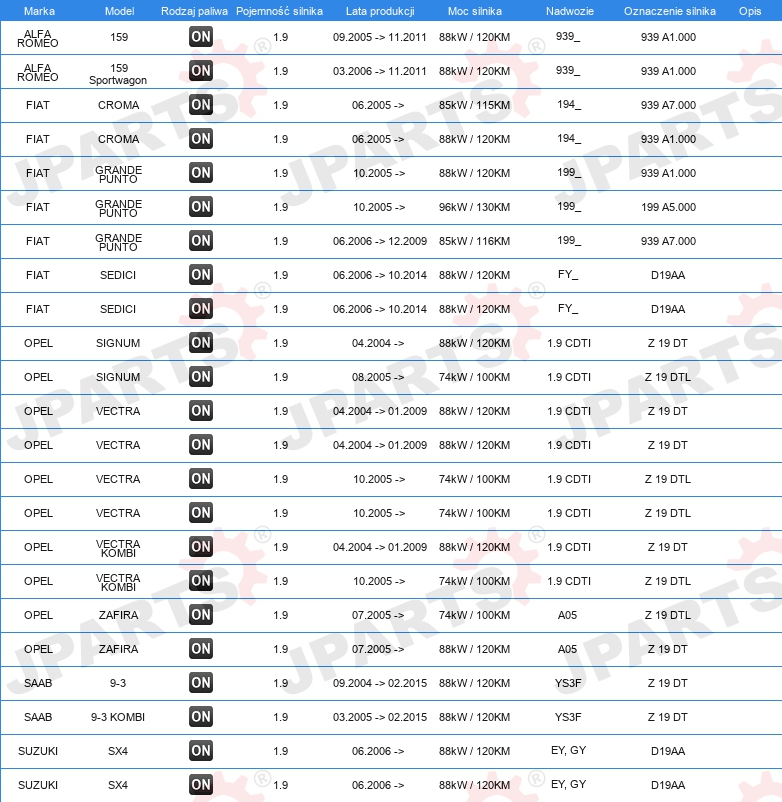Click the Lata produkcji column header
Viewport: 782px width, 802px height.
click(x=380, y=11)
